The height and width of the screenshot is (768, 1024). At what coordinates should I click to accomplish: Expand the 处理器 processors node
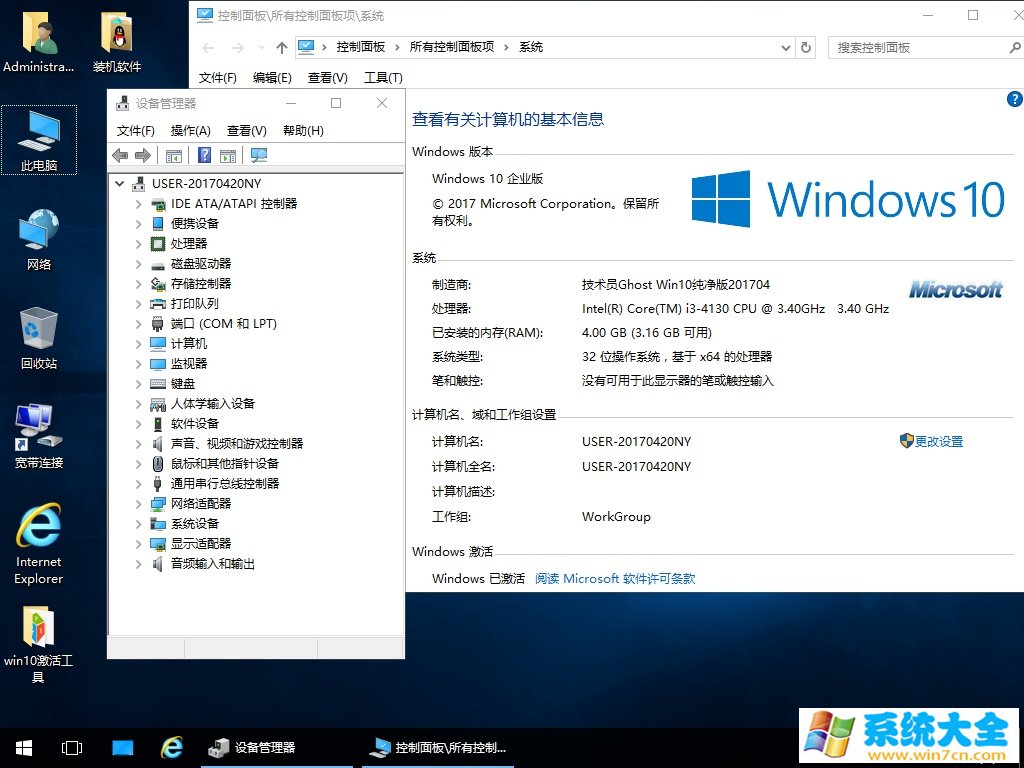138,244
